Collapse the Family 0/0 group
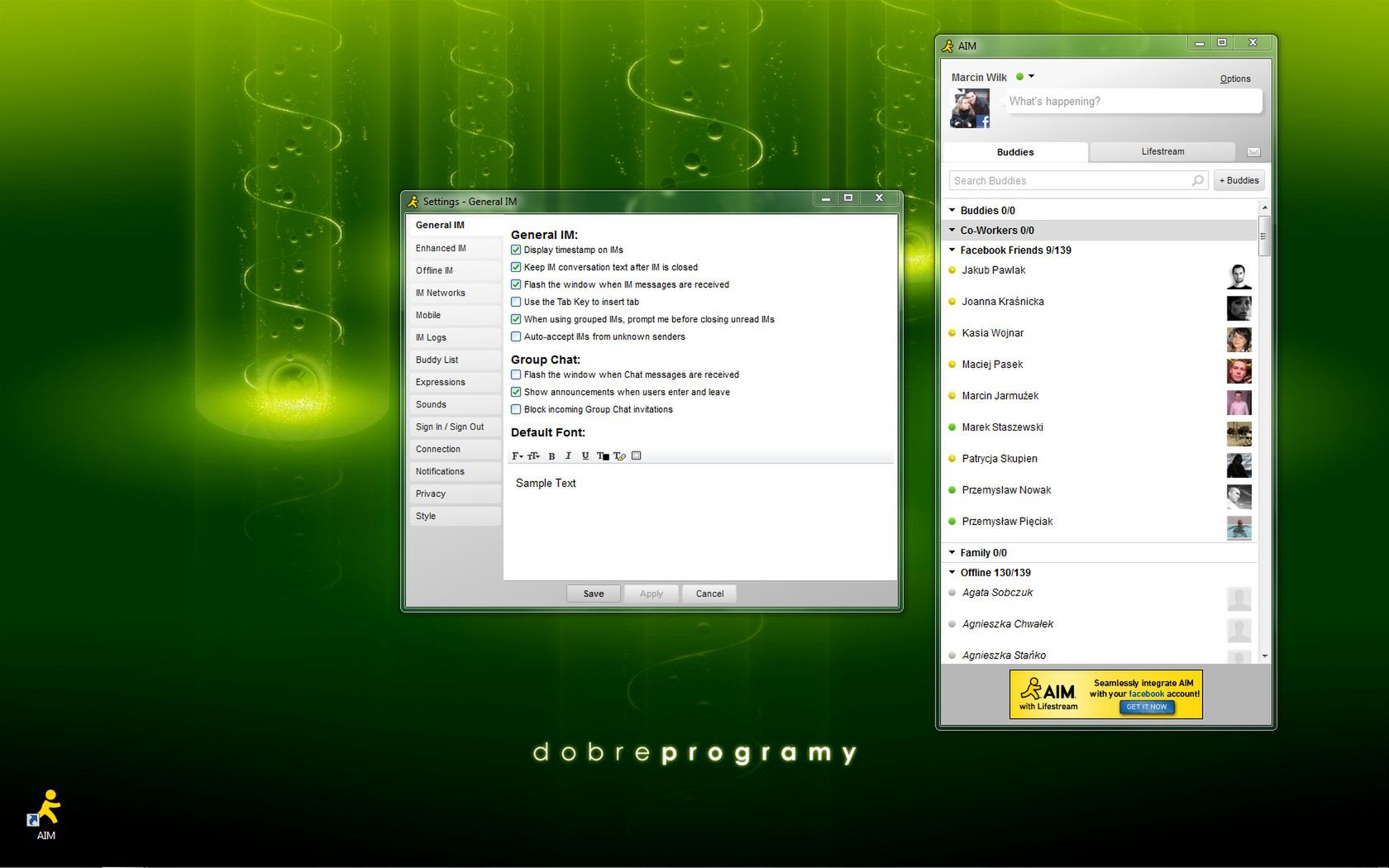The image size is (1389, 868). pos(952,552)
